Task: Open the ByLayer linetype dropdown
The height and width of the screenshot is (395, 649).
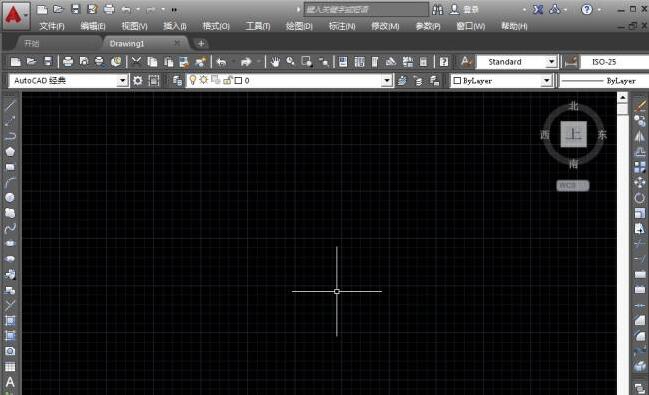Action: click(x=604, y=81)
